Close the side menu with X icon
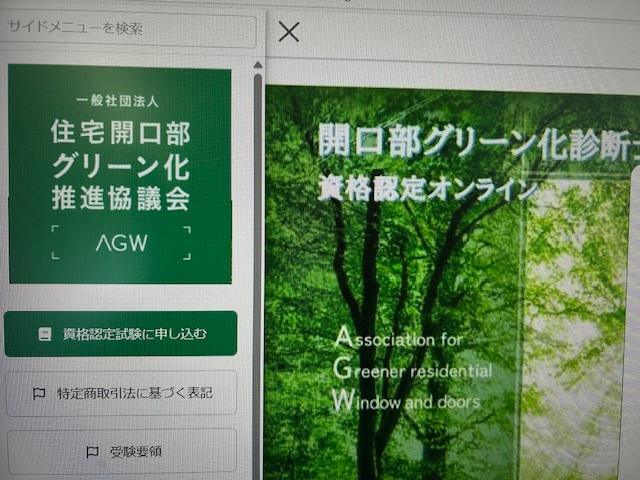 point(288,32)
